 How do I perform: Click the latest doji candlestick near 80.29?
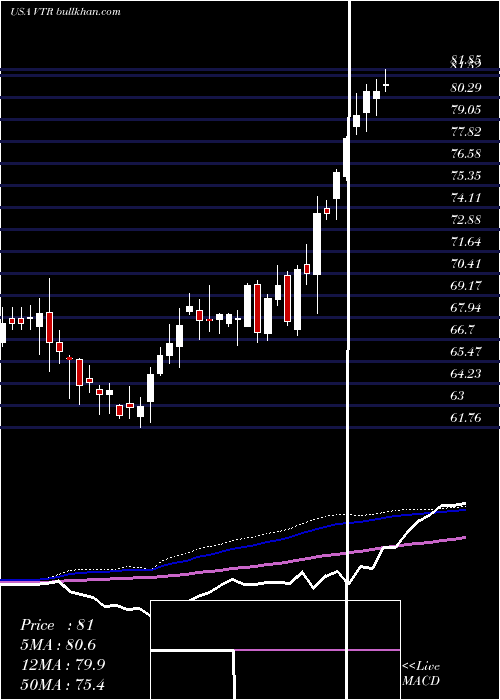386,84
